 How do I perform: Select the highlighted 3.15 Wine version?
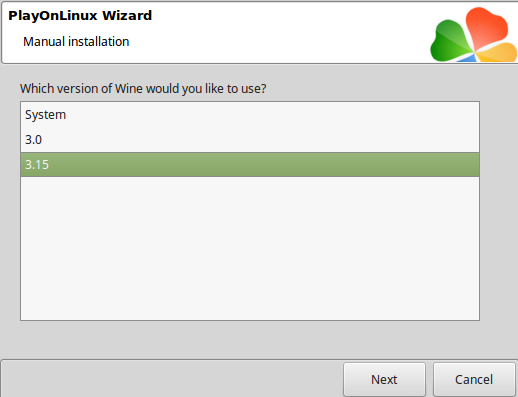250,165
